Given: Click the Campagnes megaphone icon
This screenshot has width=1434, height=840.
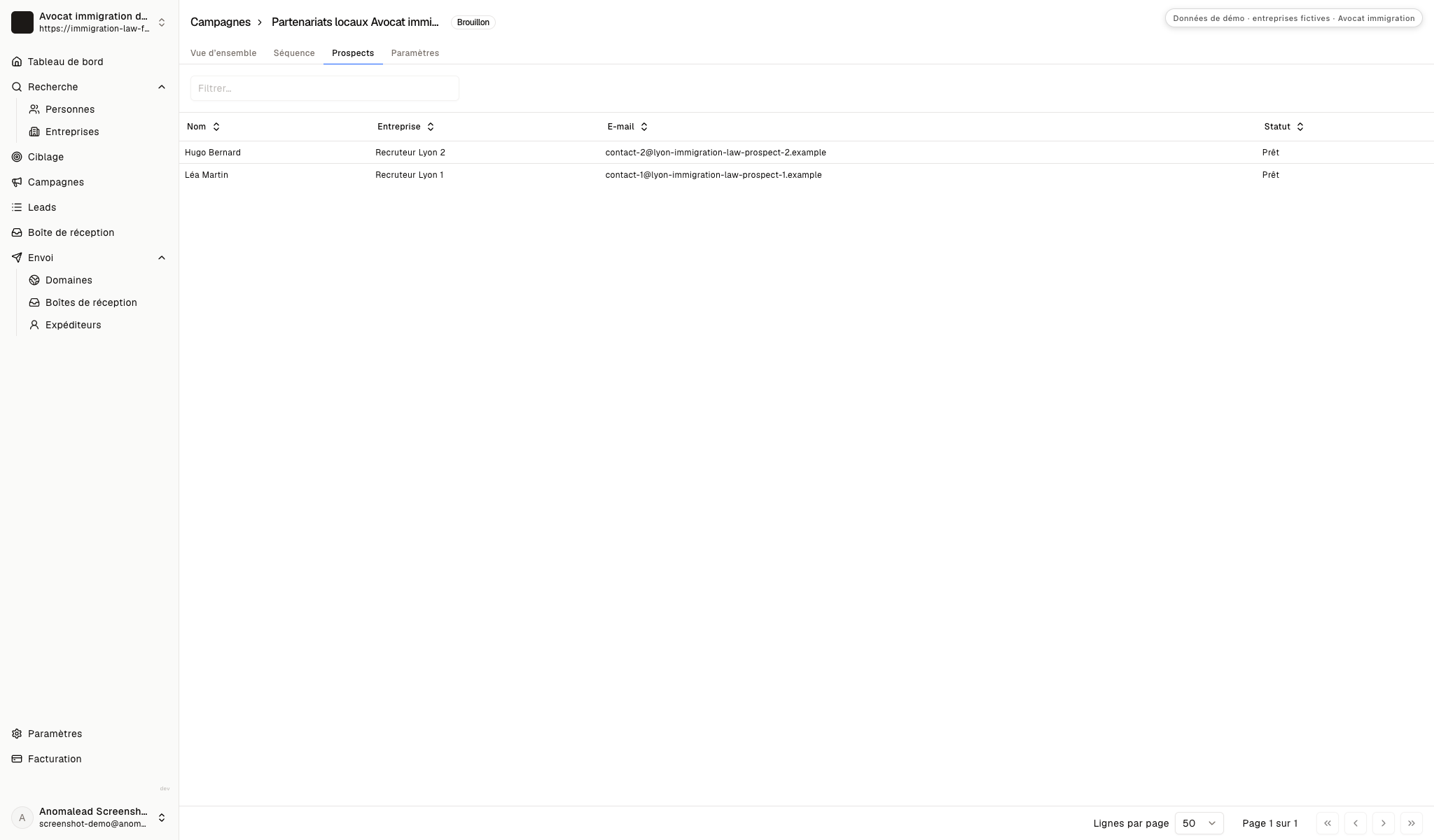Looking at the screenshot, I should (17, 182).
